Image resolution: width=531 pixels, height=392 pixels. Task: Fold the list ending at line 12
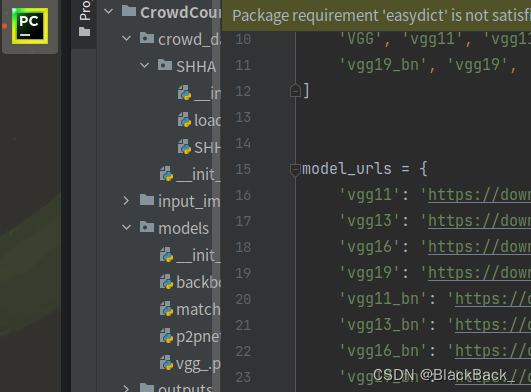coord(295,91)
